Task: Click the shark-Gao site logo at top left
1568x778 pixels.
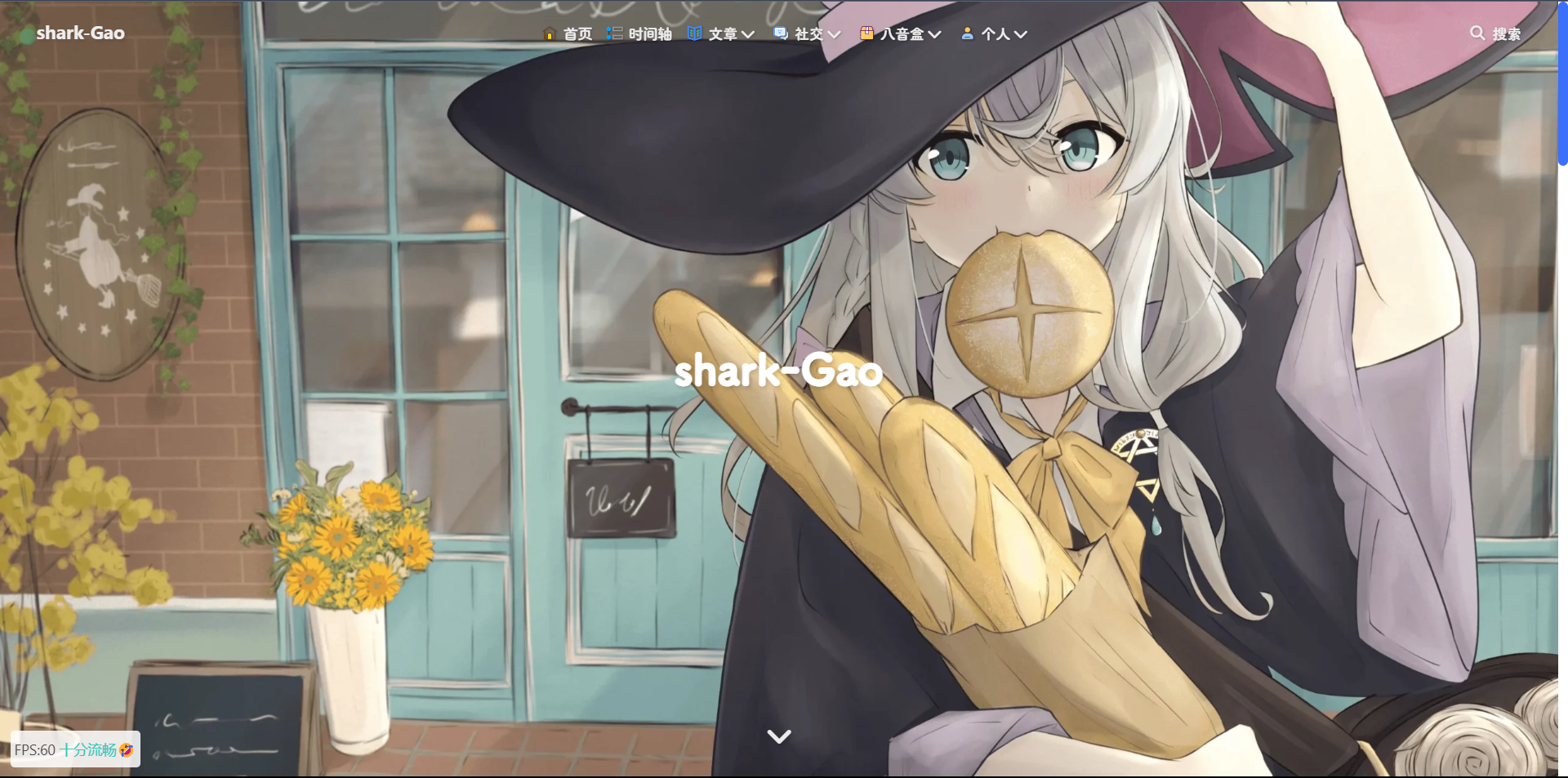Action: [80, 33]
